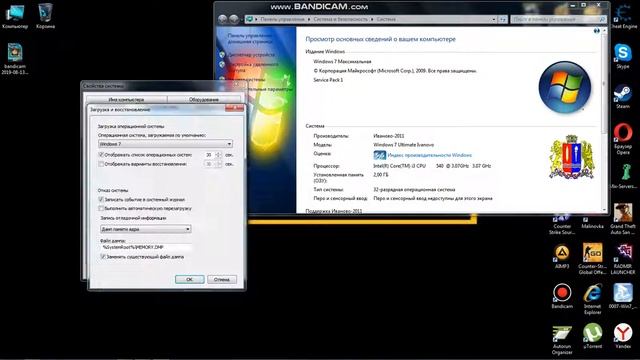Launch the uTorrent desktop shortcut
This screenshot has height=360, width=640.
coord(592,336)
